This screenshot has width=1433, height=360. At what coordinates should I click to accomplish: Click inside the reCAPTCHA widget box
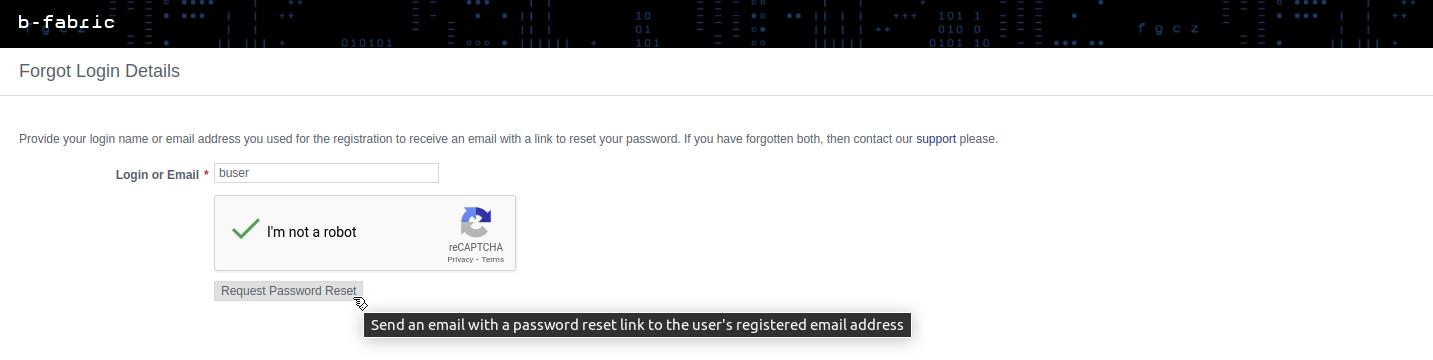coord(365,233)
